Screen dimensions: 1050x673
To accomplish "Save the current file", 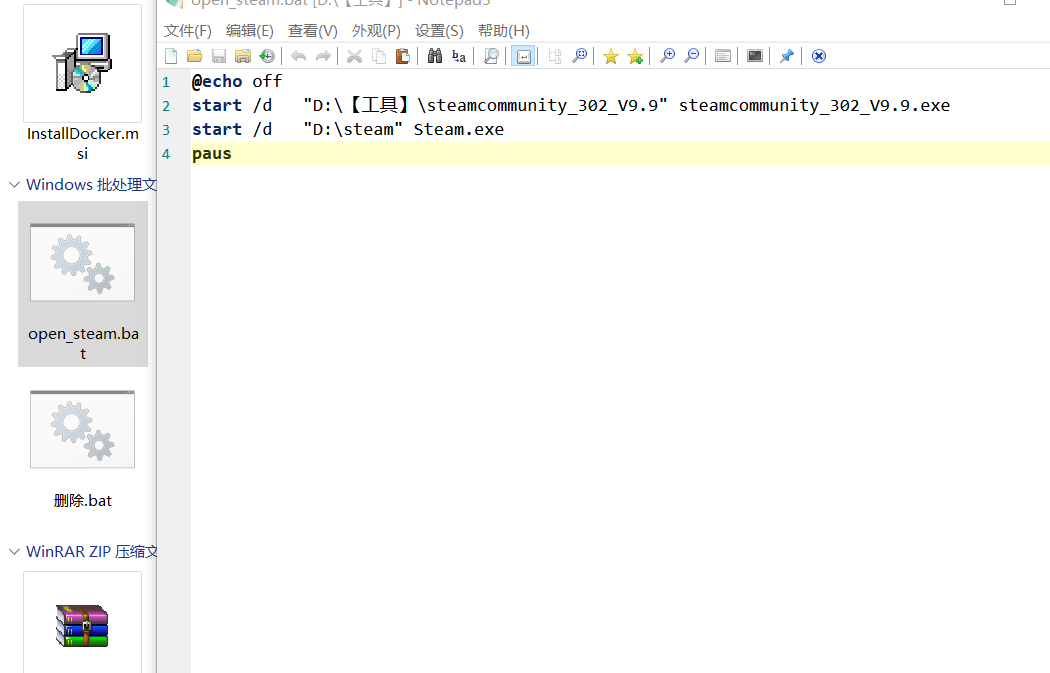I will (x=219, y=56).
